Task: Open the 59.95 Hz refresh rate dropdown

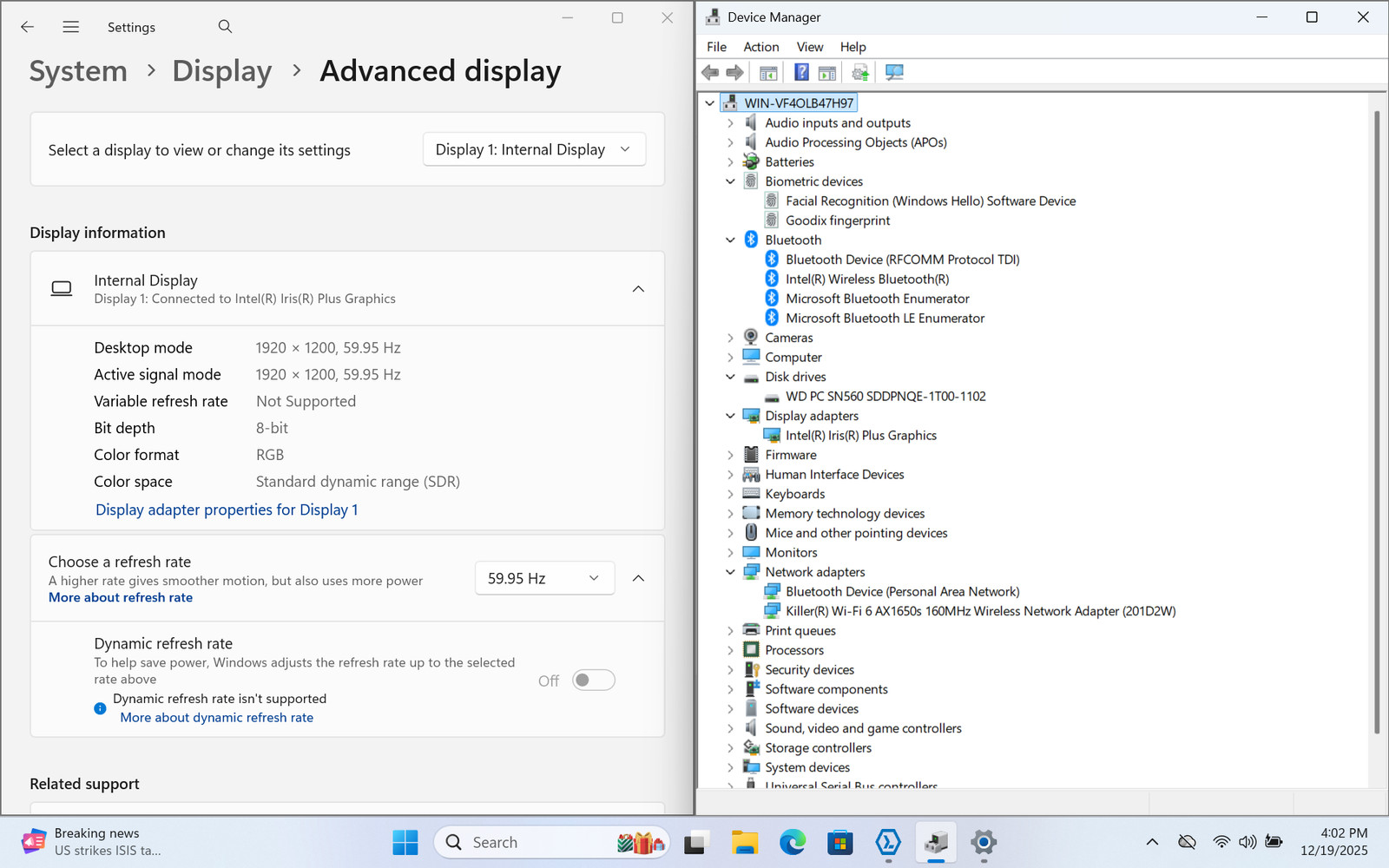Action: (544, 578)
